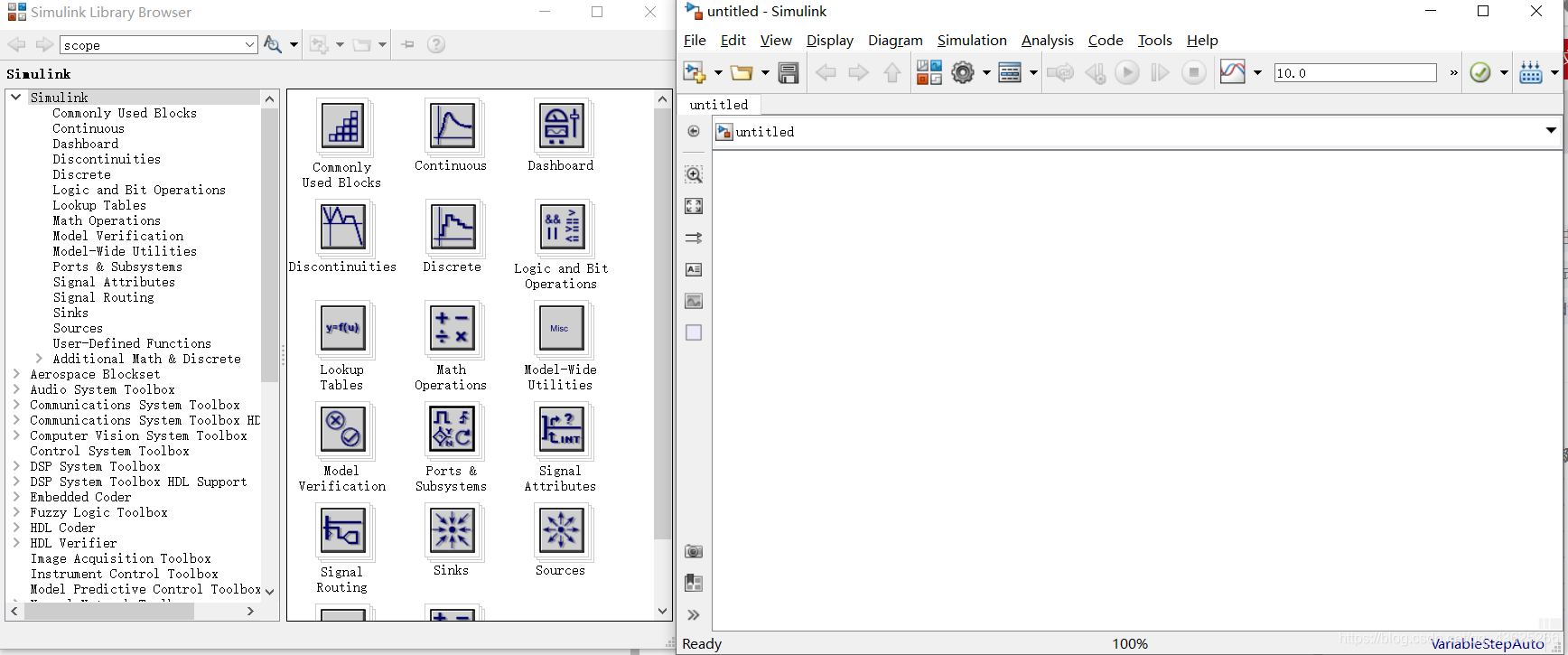Image resolution: width=1568 pixels, height=655 pixels.
Task: Click the Area box tool in palette
Action: point(694,332)
